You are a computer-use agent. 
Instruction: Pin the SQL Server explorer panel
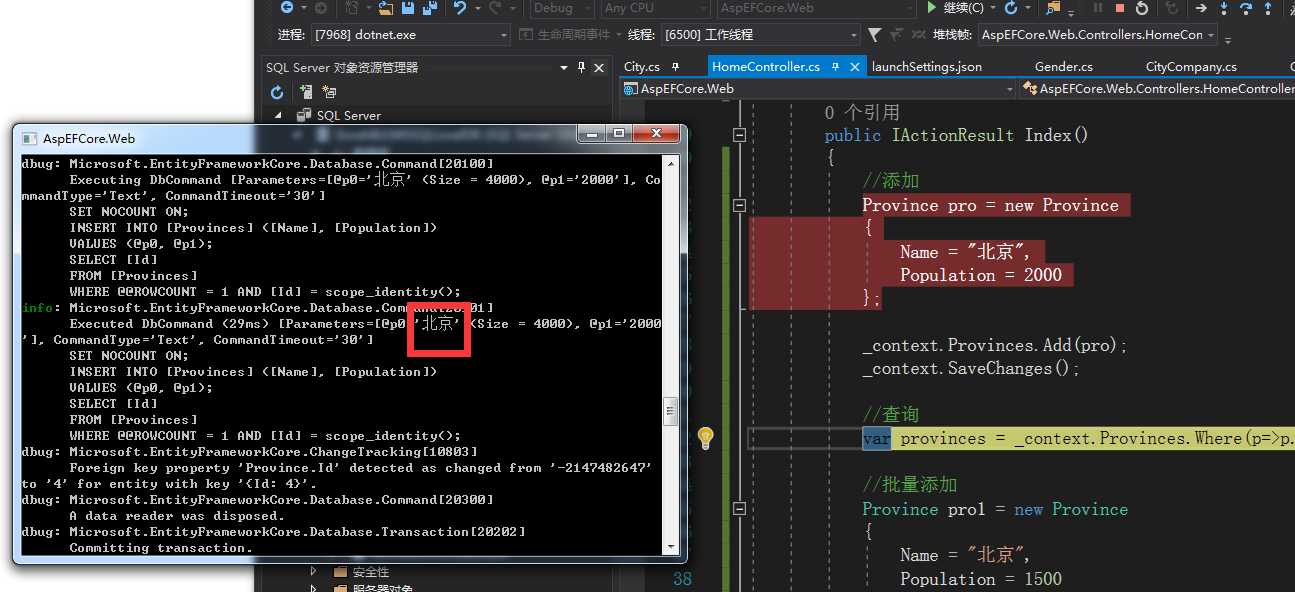point(581,67)
